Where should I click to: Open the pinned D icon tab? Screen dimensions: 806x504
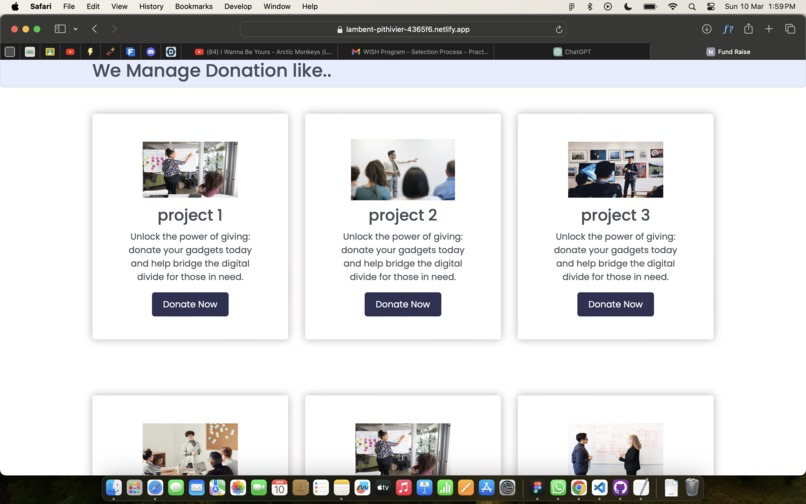tap(171, 51)
